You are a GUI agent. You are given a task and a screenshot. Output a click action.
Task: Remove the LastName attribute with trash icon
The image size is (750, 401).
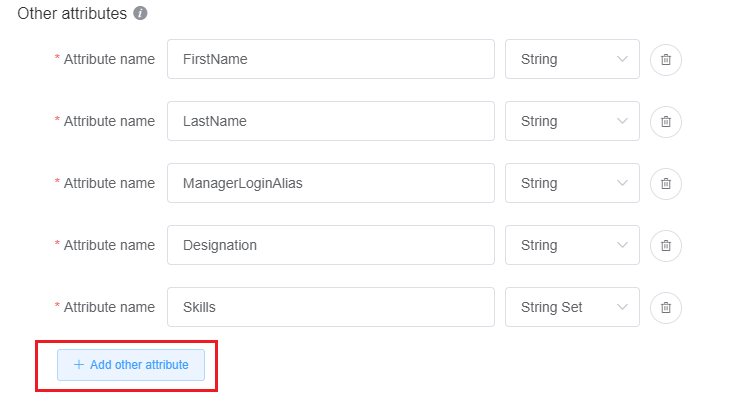666,122
